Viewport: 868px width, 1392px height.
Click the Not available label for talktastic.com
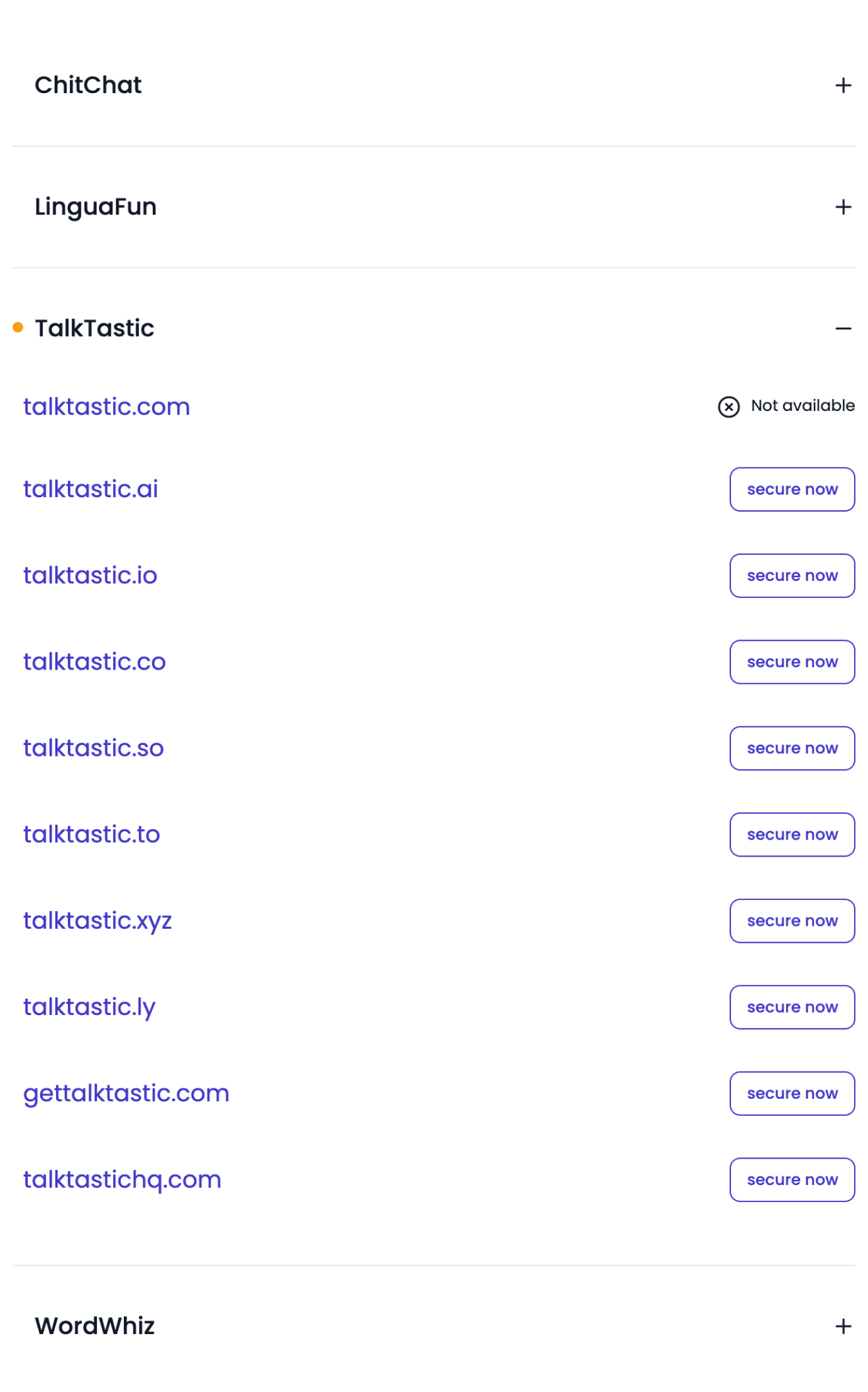tap(802, 406)
